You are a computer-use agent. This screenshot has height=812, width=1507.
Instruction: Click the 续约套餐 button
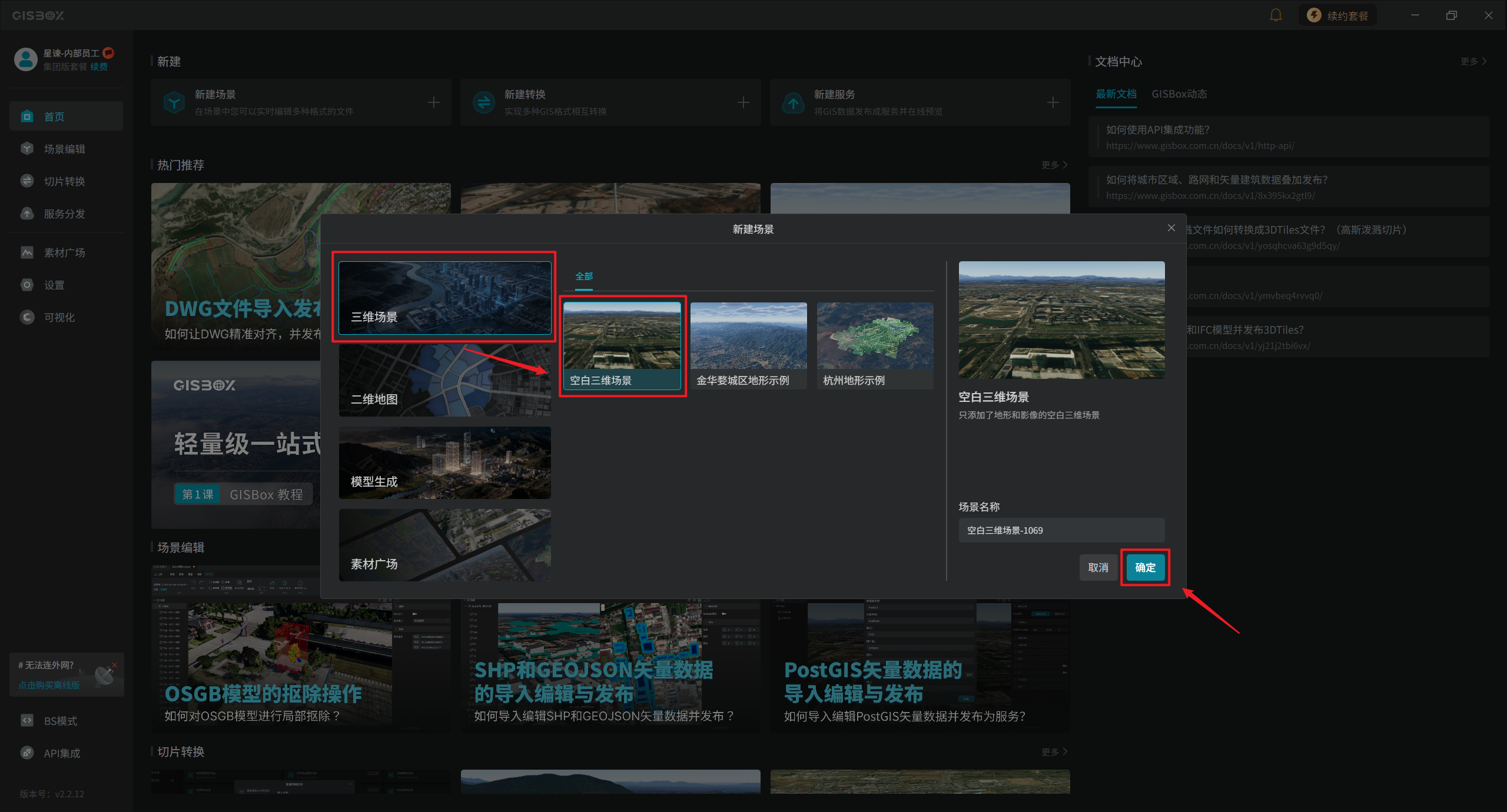coord(1337,15)
